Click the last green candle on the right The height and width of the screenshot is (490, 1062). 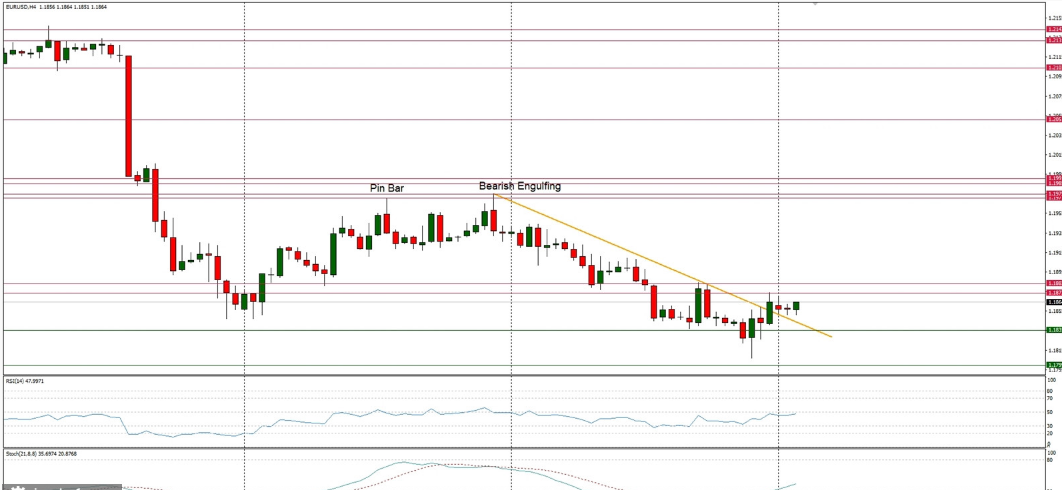pyautogui.click(x=796, y=306)
